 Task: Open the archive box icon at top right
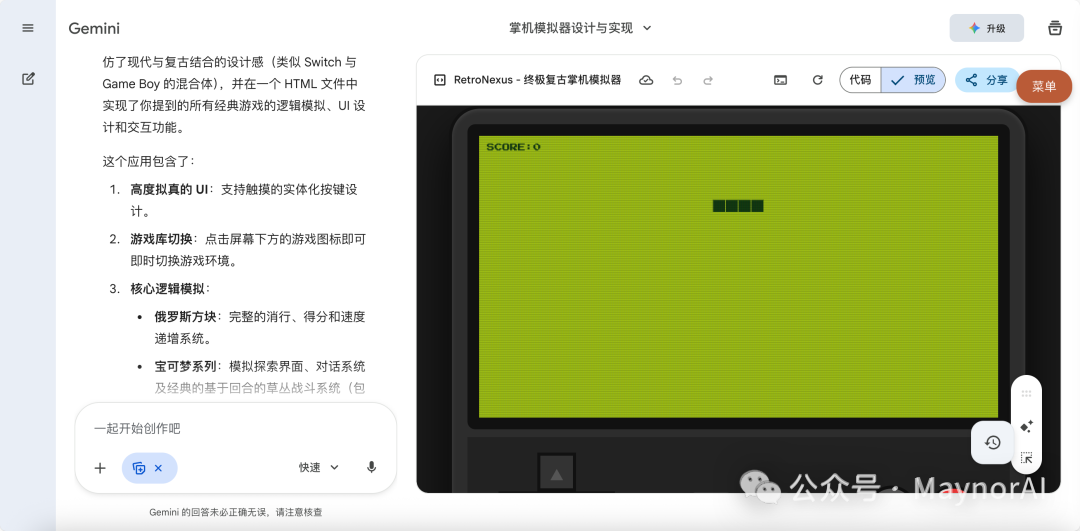point(1055,28)
